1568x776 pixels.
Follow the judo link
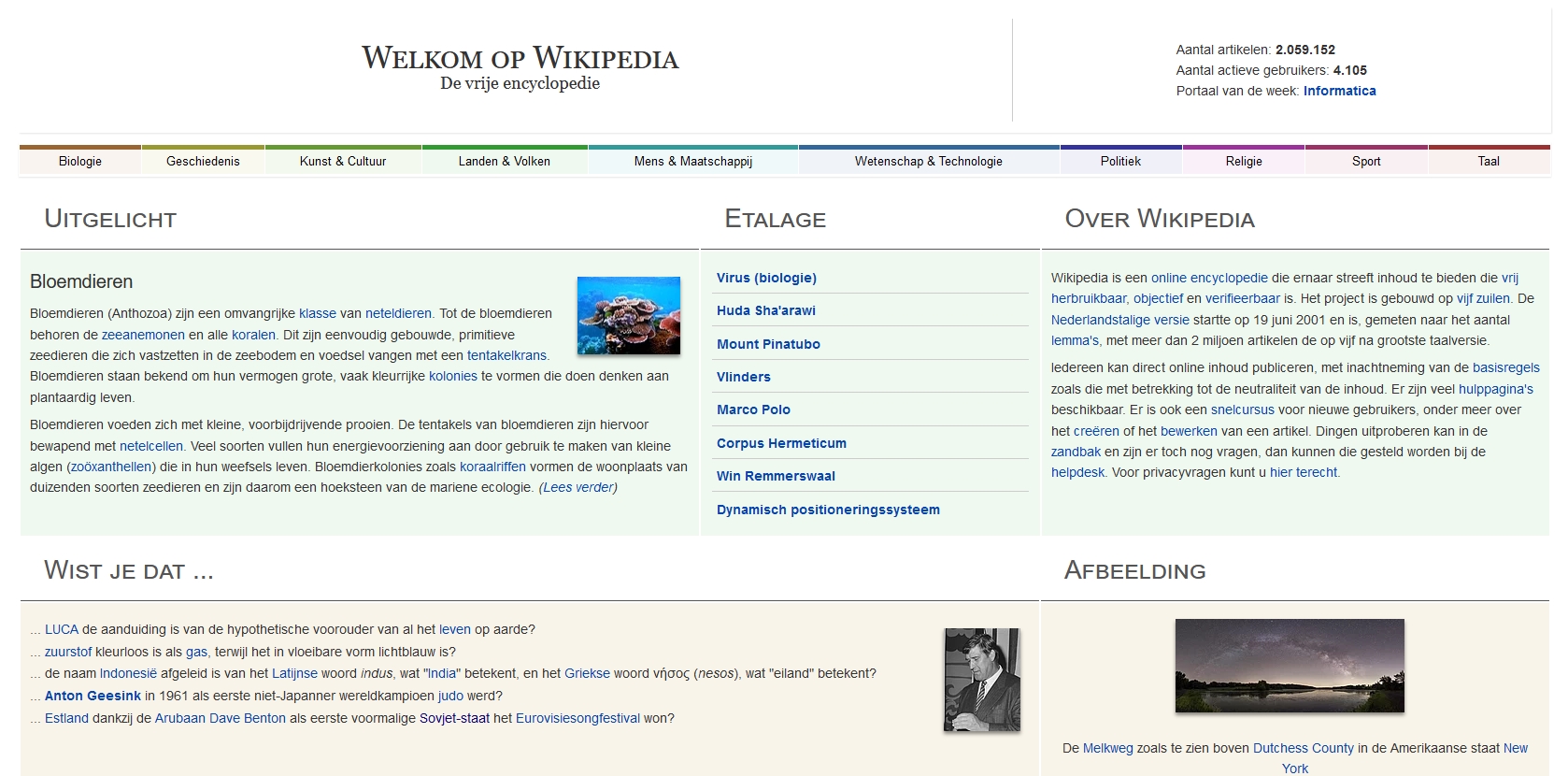pos(450,696)
